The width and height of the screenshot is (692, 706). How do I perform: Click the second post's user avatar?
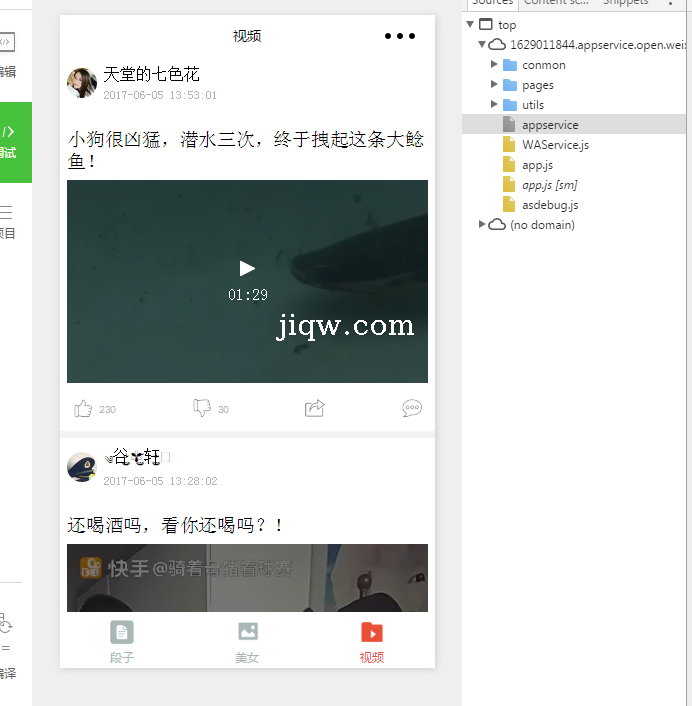tap(82, 467)
